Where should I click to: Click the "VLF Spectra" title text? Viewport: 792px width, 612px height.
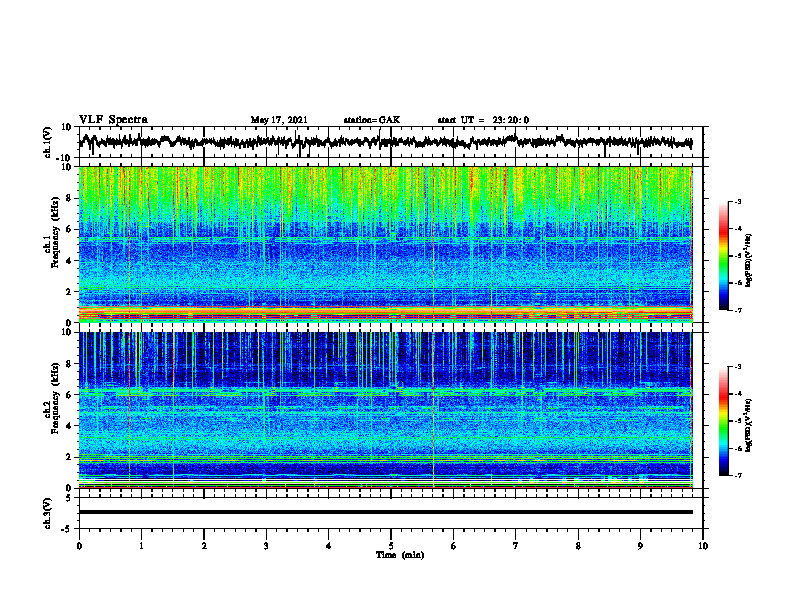tap(113, 120)
